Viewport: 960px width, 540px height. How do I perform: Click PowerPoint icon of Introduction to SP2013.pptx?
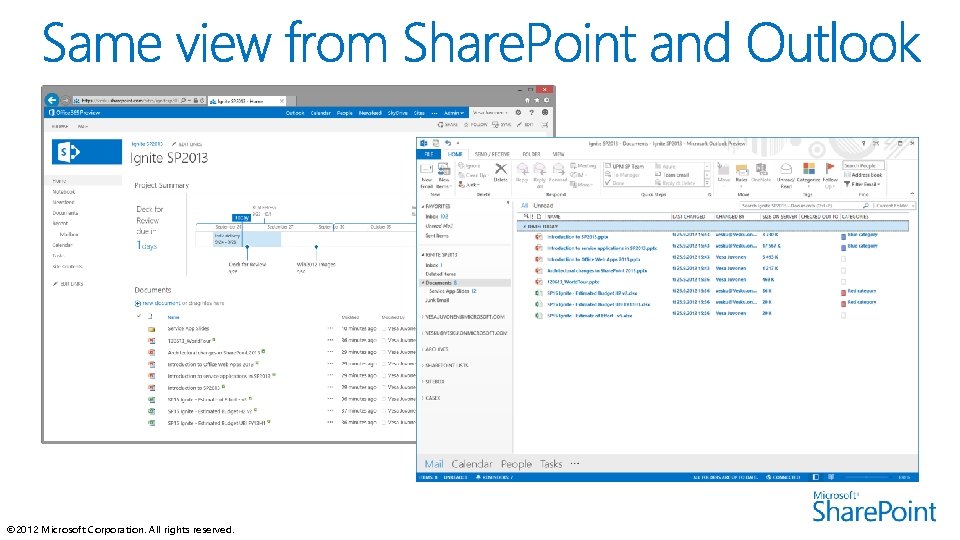click(538, 237)
